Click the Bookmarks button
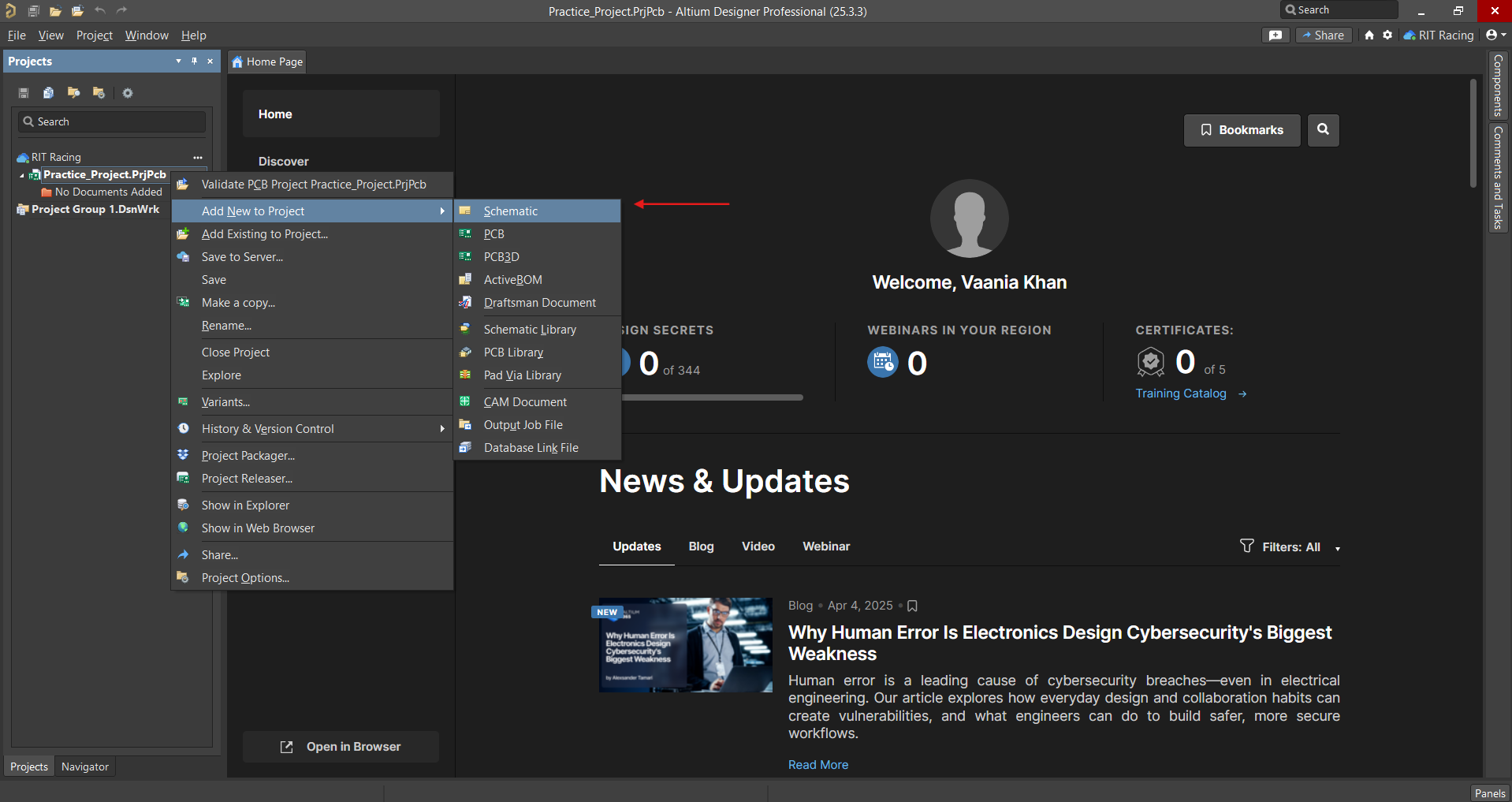This screenshot has width=1512, height=802. pyautogui.click(x=1242, y=130)
